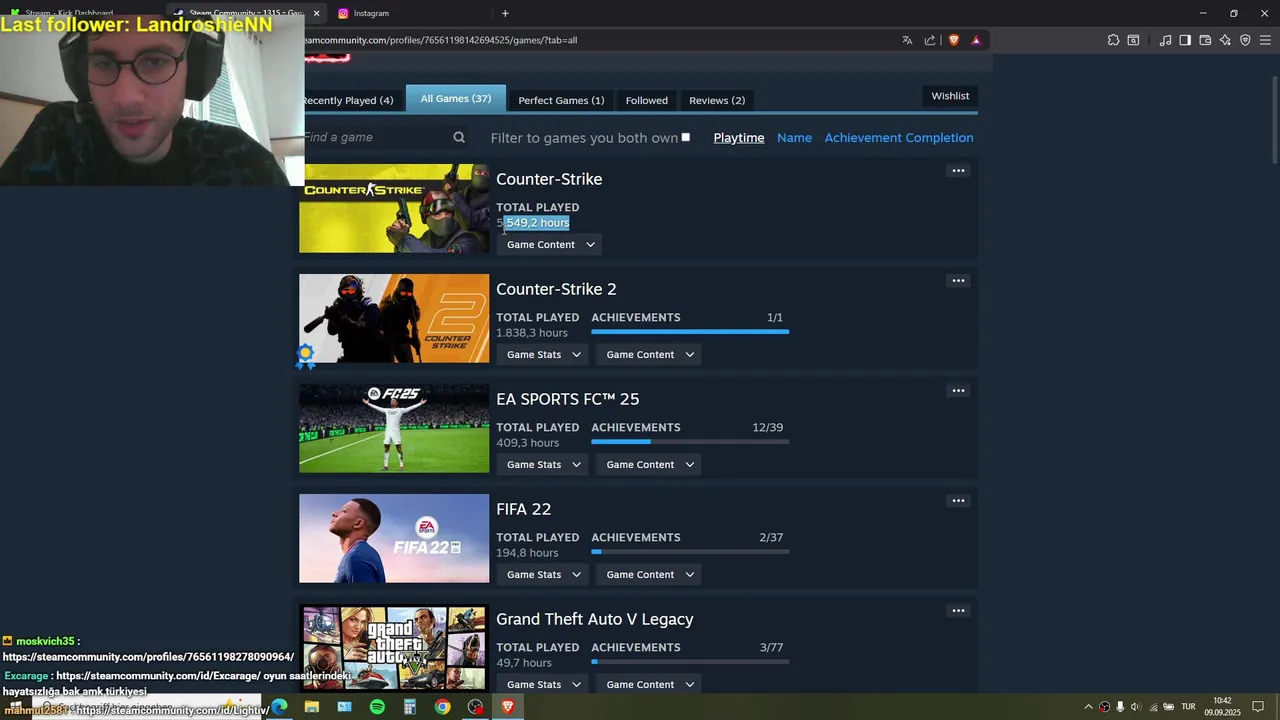Click FIFA 22 achievements progress bar
1280x720 pixels.
pos(690,552)
